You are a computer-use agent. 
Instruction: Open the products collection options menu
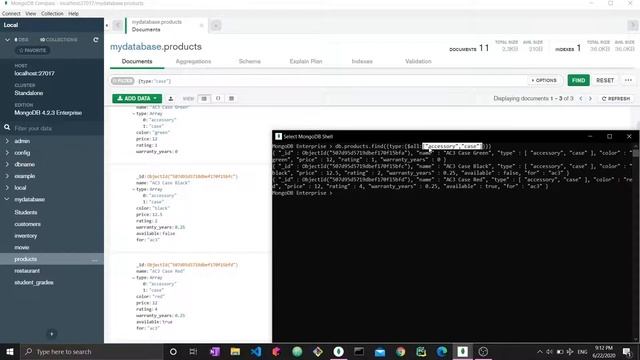[x=95, y=260]
